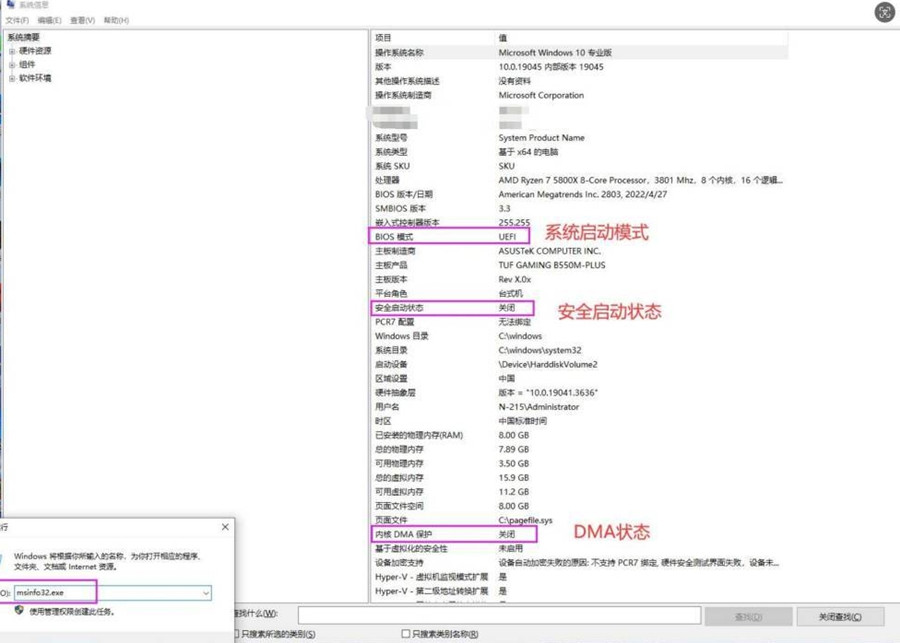The width and height of the screenshot is (900, 643).
Task: Click the 查找什么 search input field
Action: (498, 615)
